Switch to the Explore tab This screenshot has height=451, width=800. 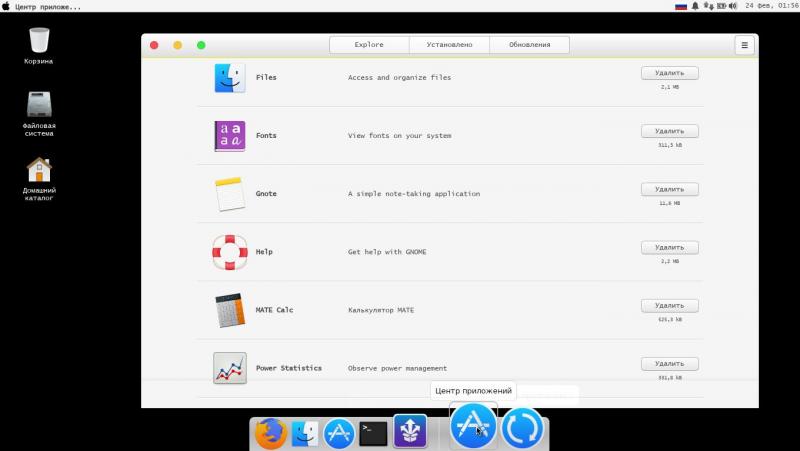click(x=369, y=45)
